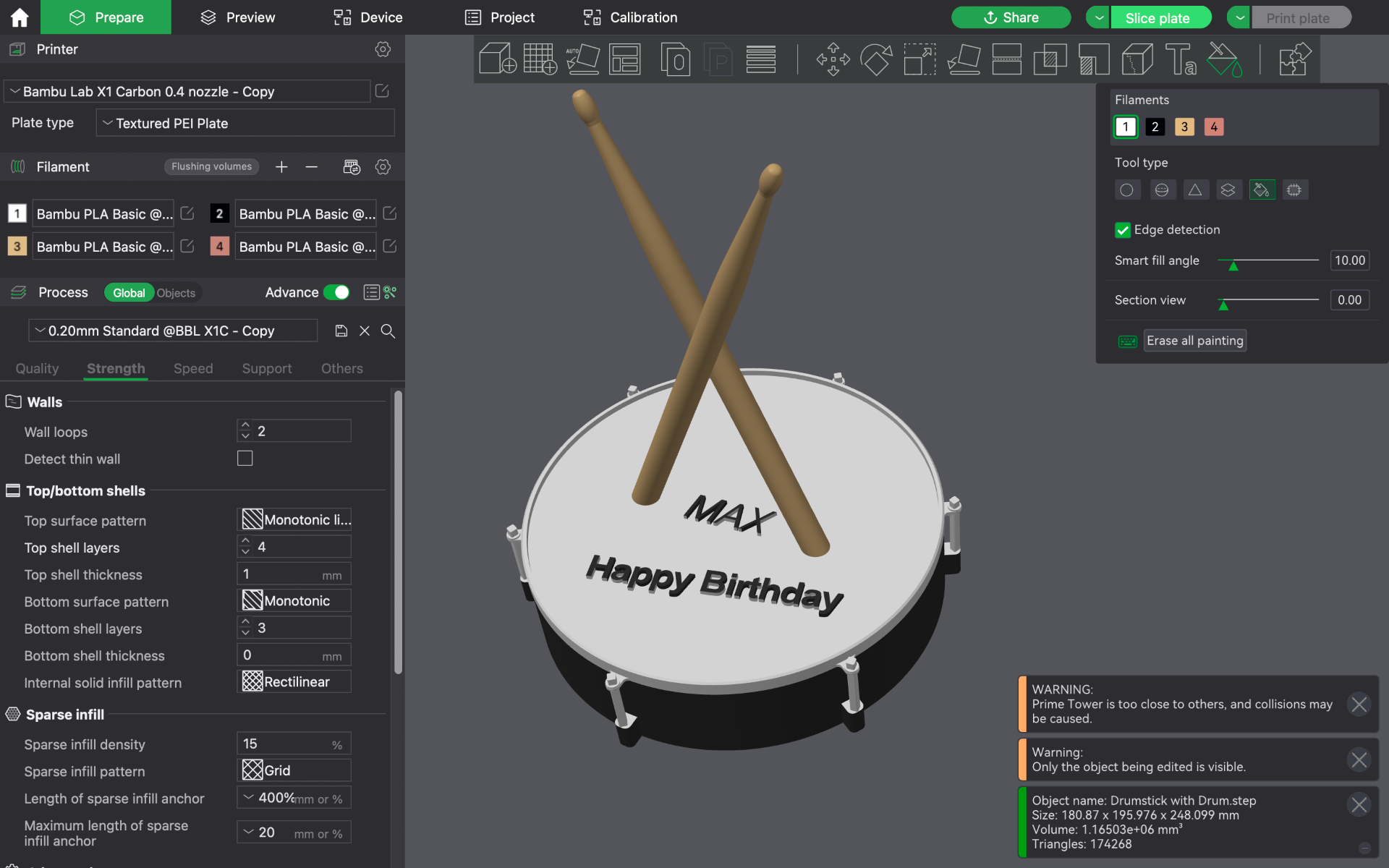Enable Detect thin wall checkbox

tap(245, 459)
